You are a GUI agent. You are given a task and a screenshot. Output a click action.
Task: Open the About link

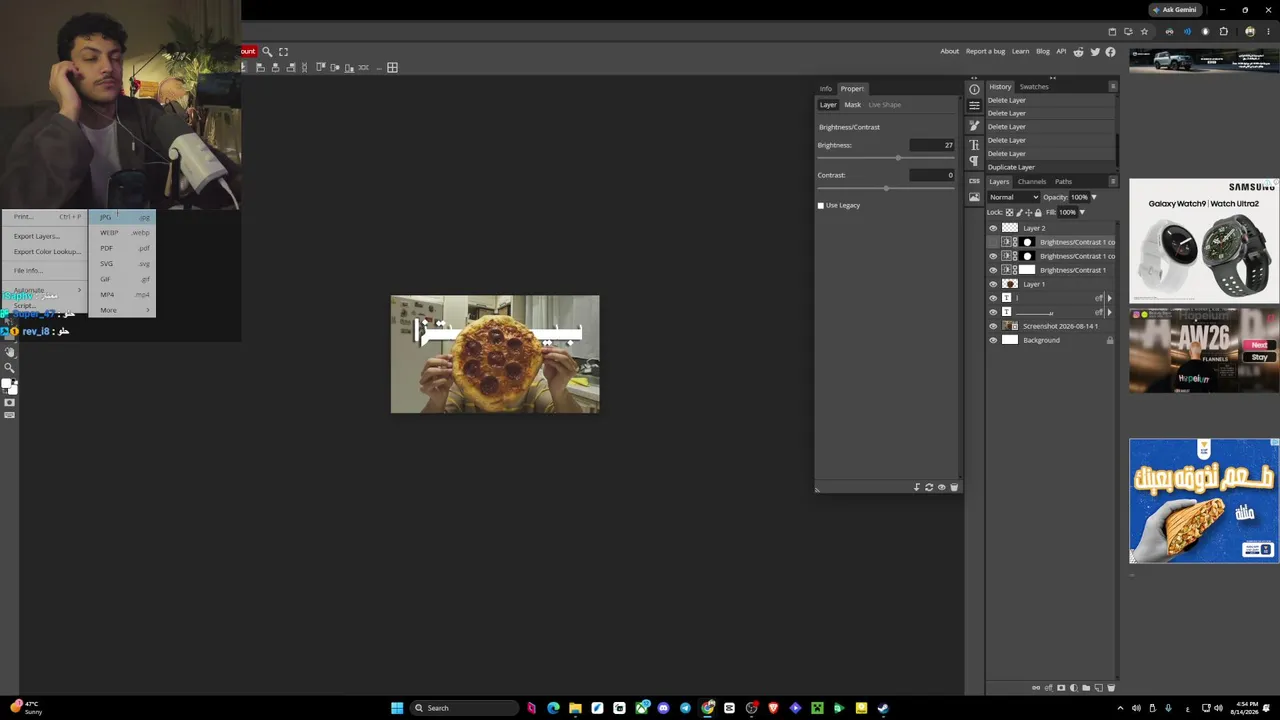[949, 52]
